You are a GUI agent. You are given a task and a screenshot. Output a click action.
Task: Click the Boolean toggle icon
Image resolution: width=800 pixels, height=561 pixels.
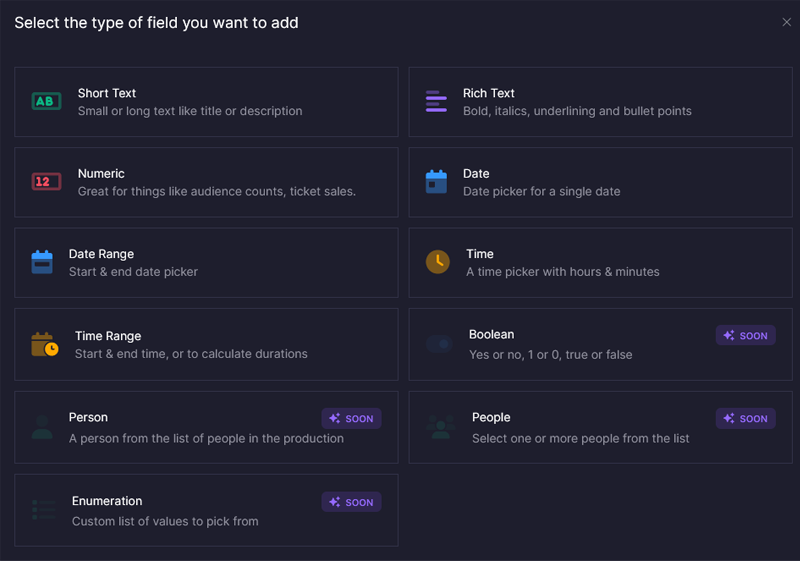439,344
